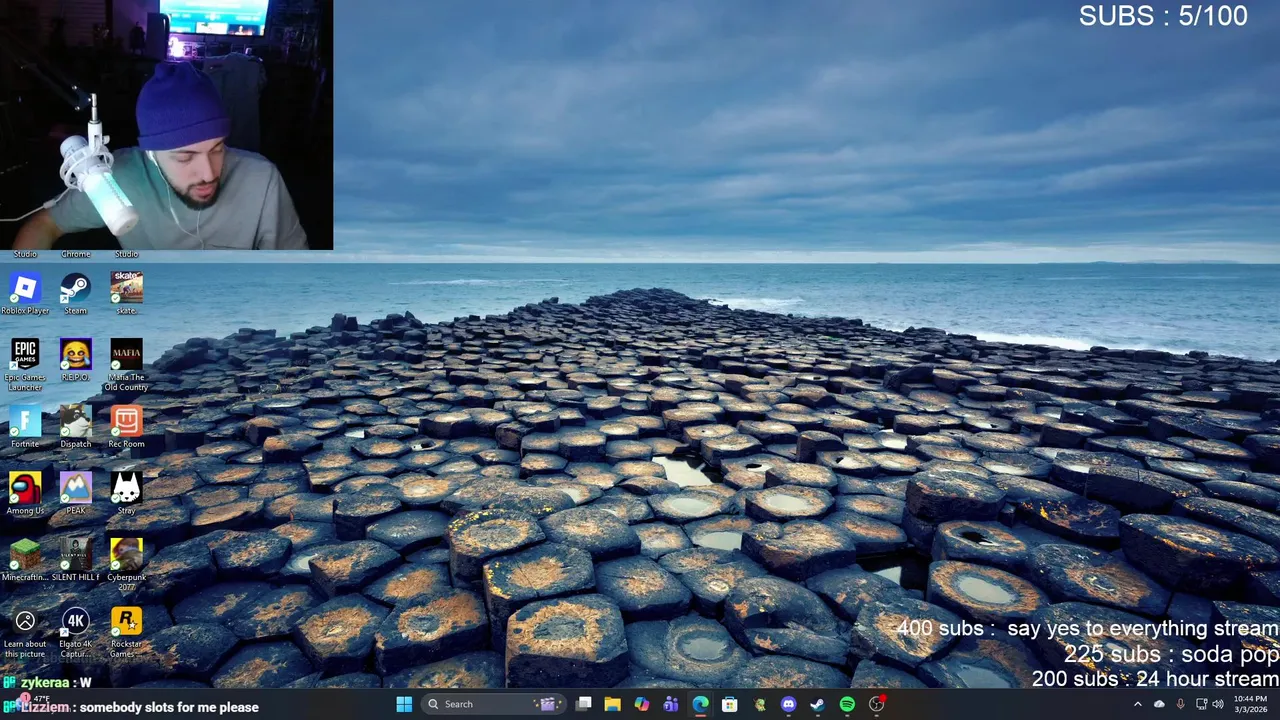Screen dimensions: 1280x720
Task: Launch Copilot from the taskbar
Action: [x=642, y=704]
